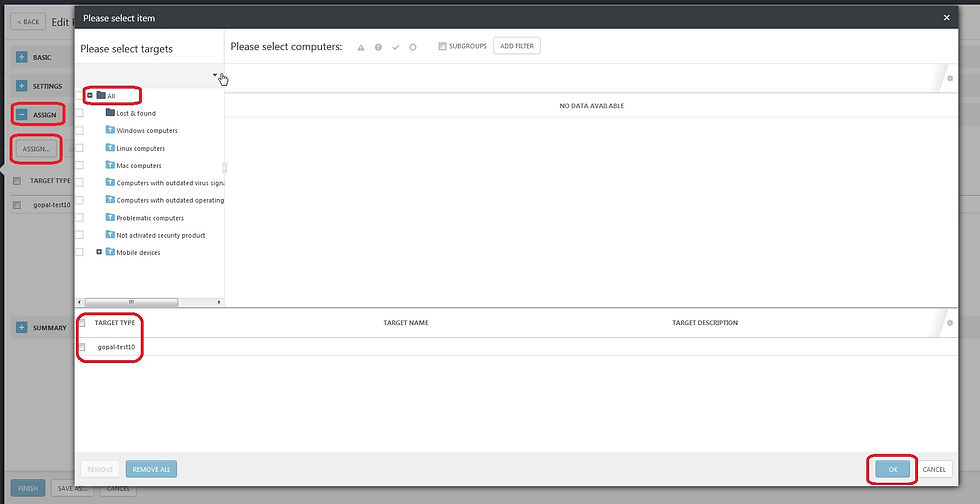Collapse the All group tree node
980x504 pixels.
[90, 96]
